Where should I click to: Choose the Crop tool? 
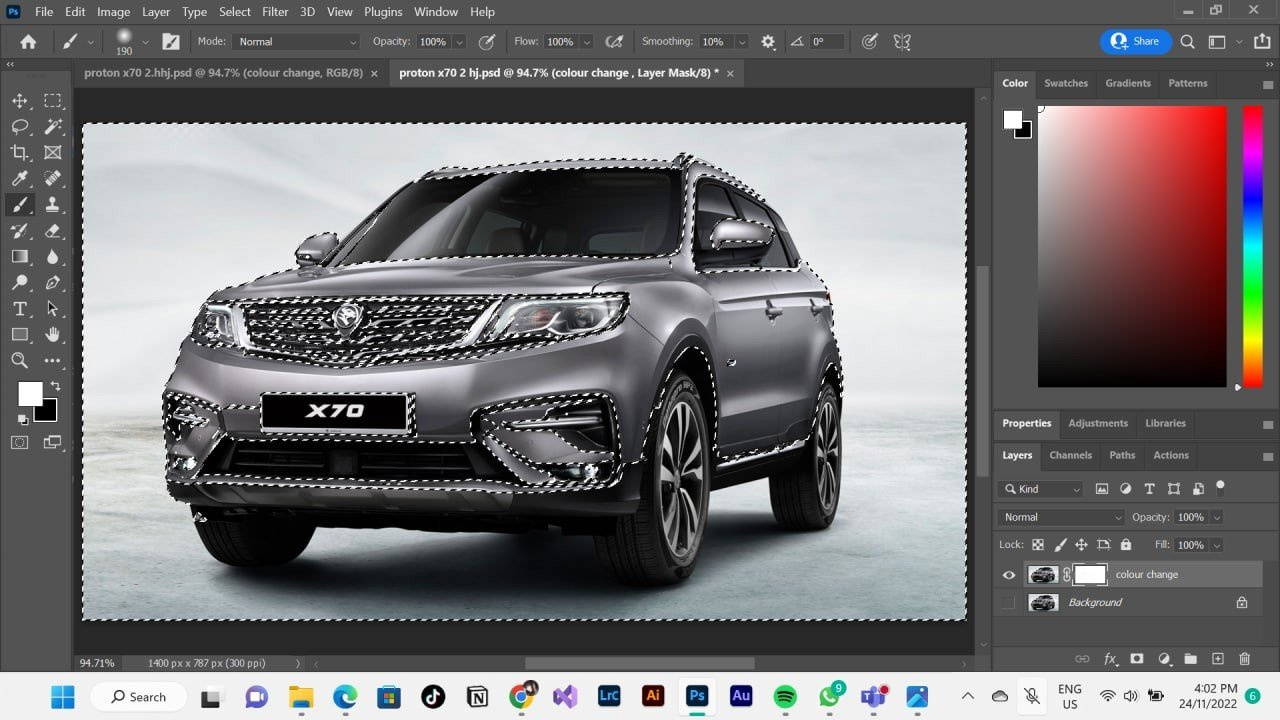point(19,153)
